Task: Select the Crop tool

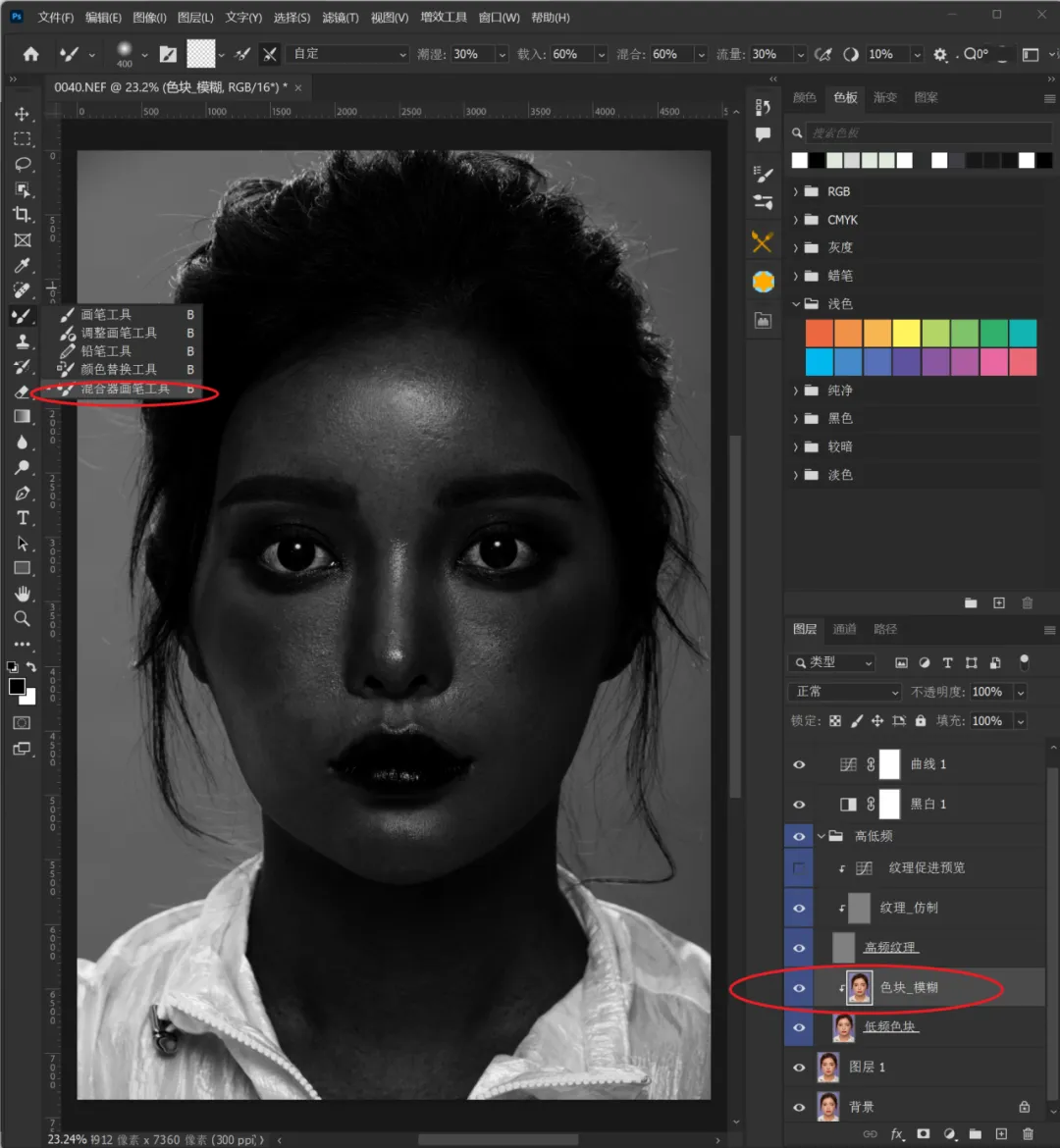Action: point(23,215)
